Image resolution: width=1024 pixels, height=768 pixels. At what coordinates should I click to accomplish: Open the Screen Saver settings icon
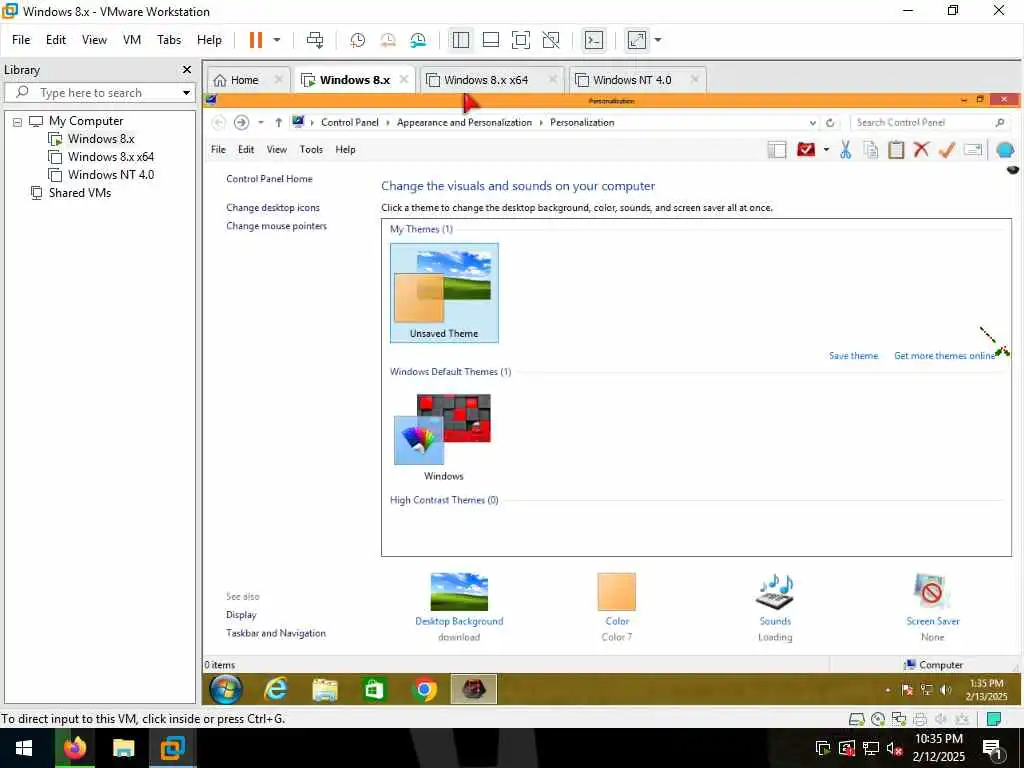(932, 592)
